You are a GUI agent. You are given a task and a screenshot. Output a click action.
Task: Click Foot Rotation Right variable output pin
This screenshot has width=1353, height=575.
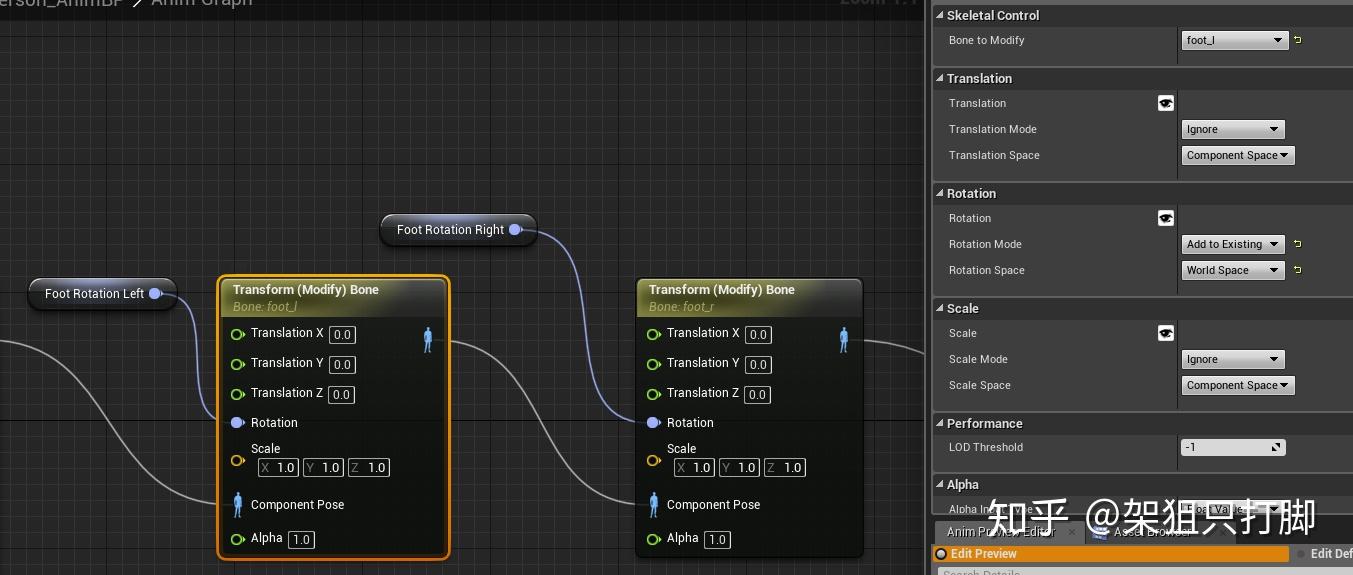[515, 230]
